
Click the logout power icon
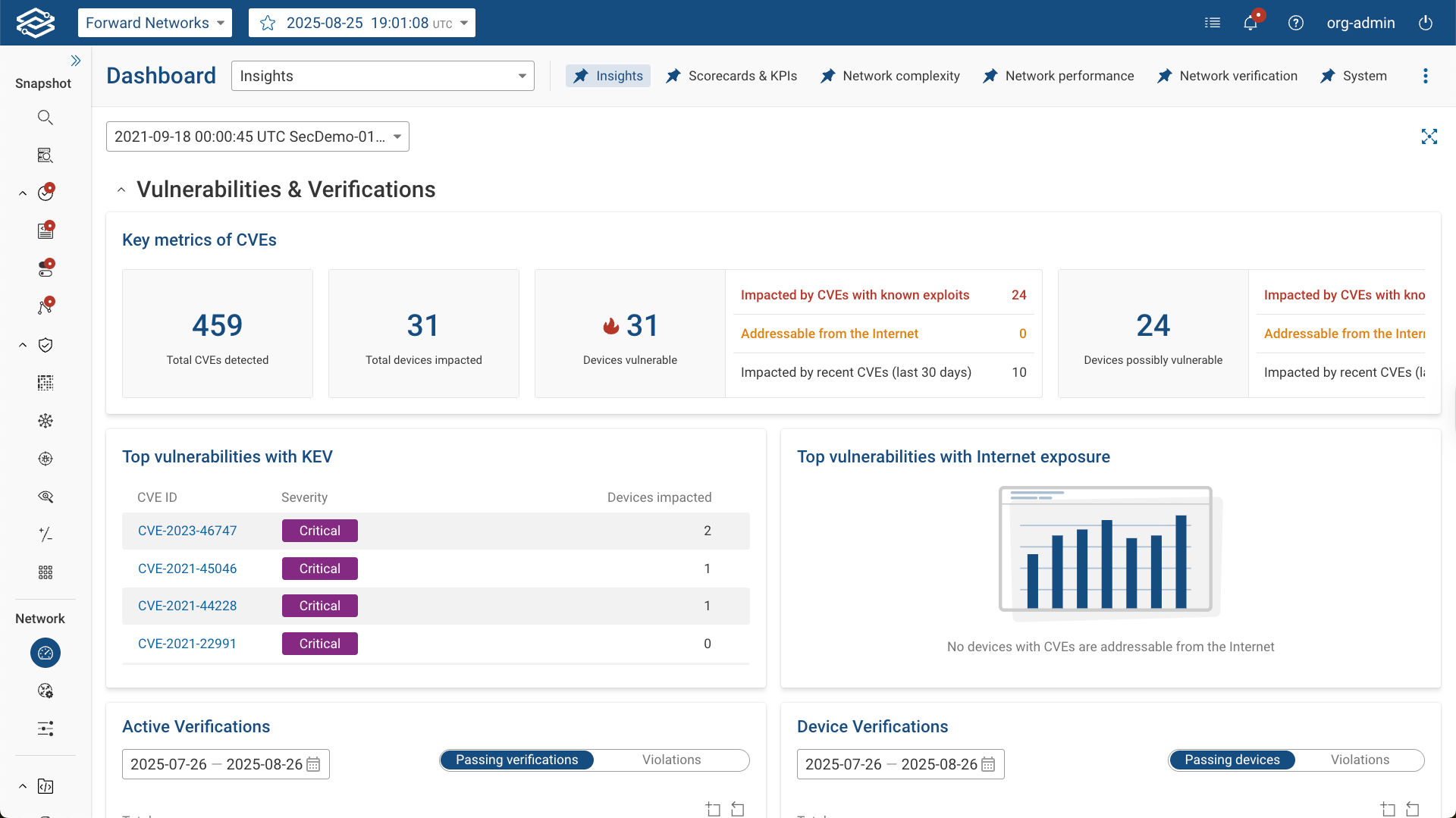tap(1425, 23)
